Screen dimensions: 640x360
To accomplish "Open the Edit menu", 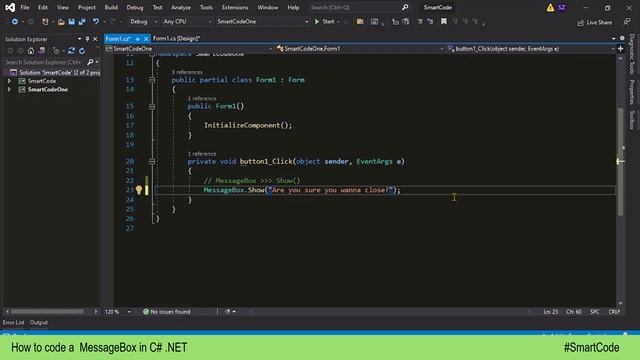I will [43, 7].
